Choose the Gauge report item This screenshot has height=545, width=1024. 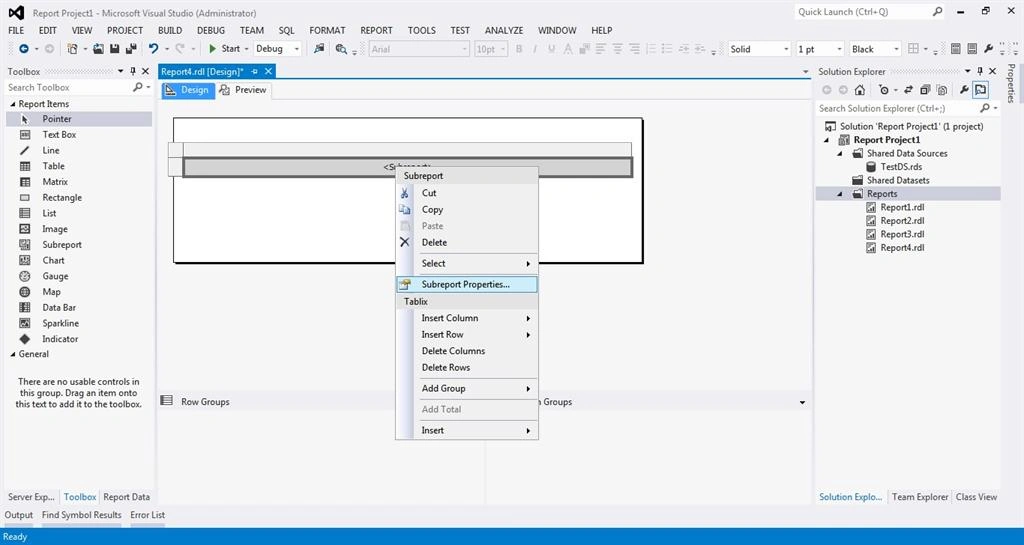pyautogui.click(x=55, y=276)
